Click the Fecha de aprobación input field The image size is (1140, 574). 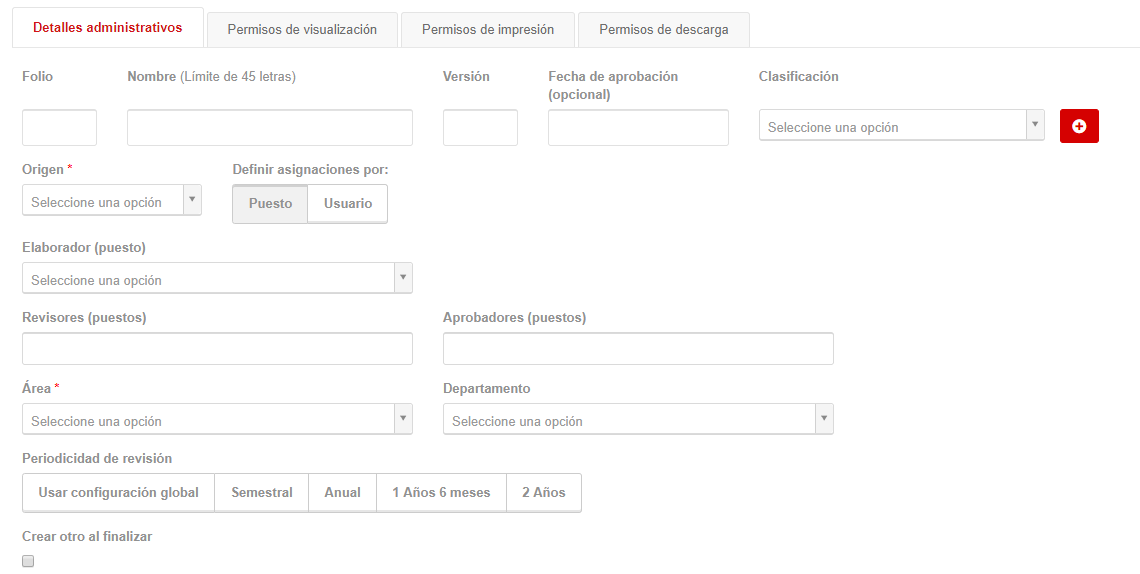pos(638,128)
